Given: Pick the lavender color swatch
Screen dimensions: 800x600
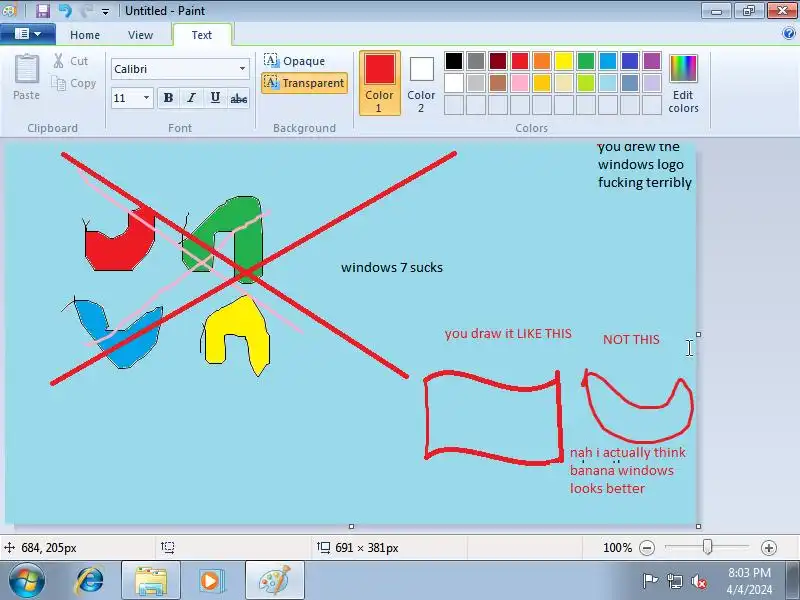Looking at the screenshot, I should [x=652, y=83].
